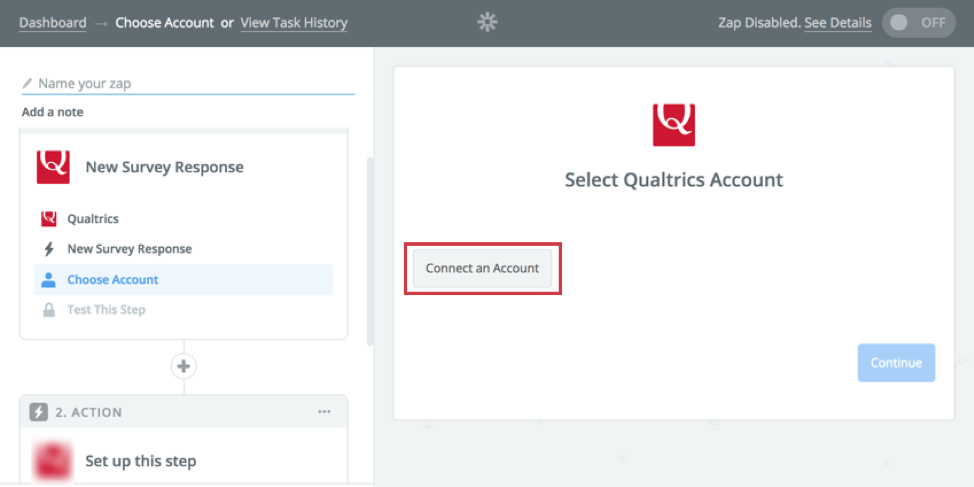This screenshot has width=974, height=487.
Task: Click the Connect an Account button
Action: [483, 268]
